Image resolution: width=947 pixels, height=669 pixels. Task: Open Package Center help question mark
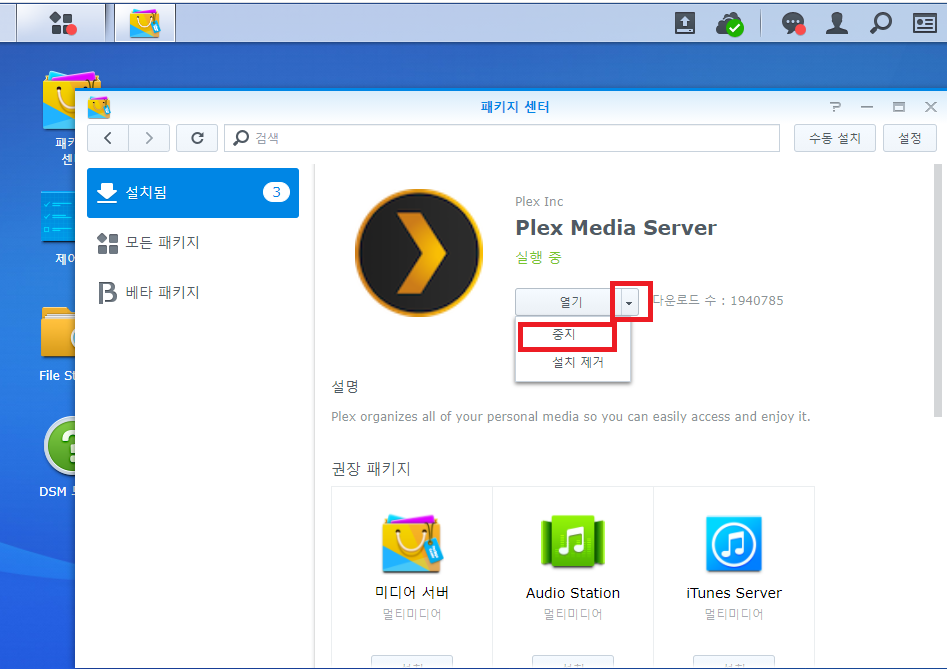[x=835, y=107]
